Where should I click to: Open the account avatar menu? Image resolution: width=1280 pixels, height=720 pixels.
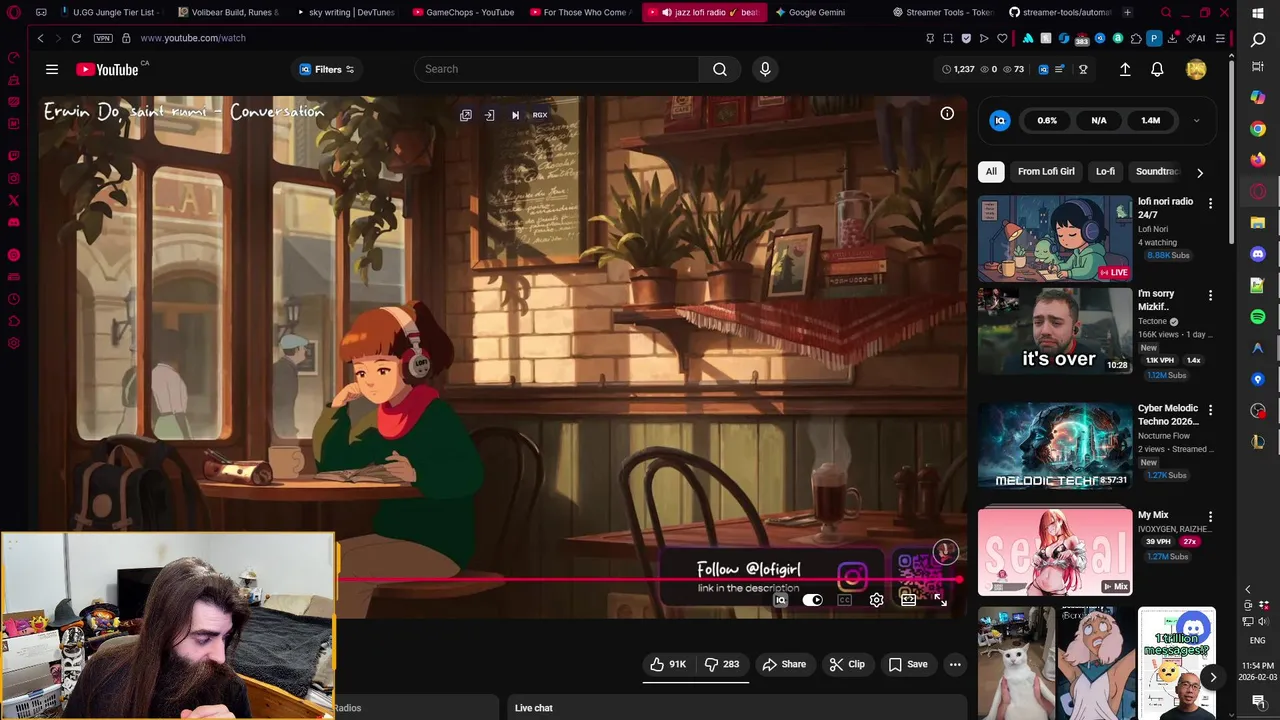[1196, 69]
